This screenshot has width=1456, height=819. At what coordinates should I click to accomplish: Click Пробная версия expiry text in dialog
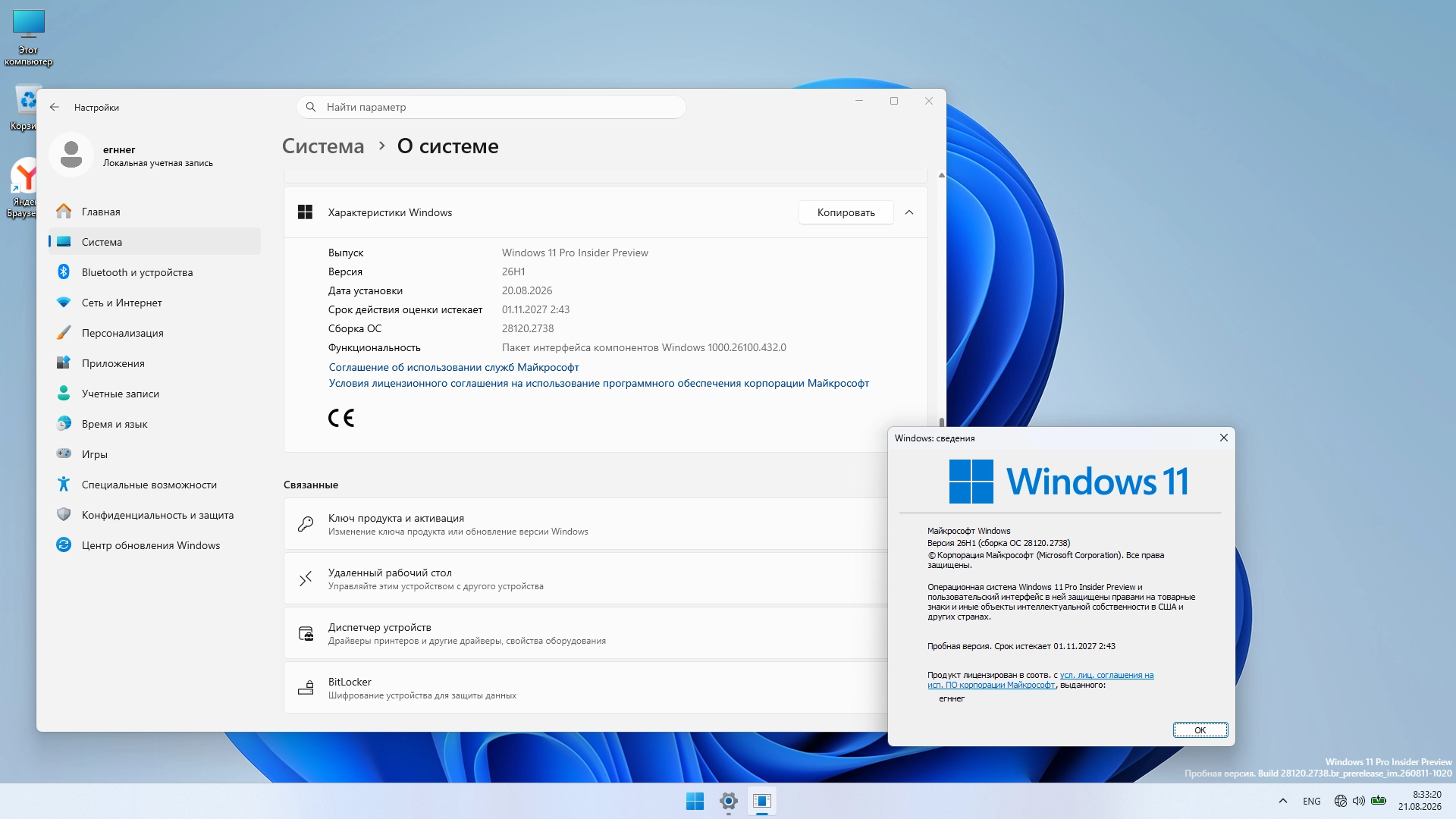(x=1021, y=646)
